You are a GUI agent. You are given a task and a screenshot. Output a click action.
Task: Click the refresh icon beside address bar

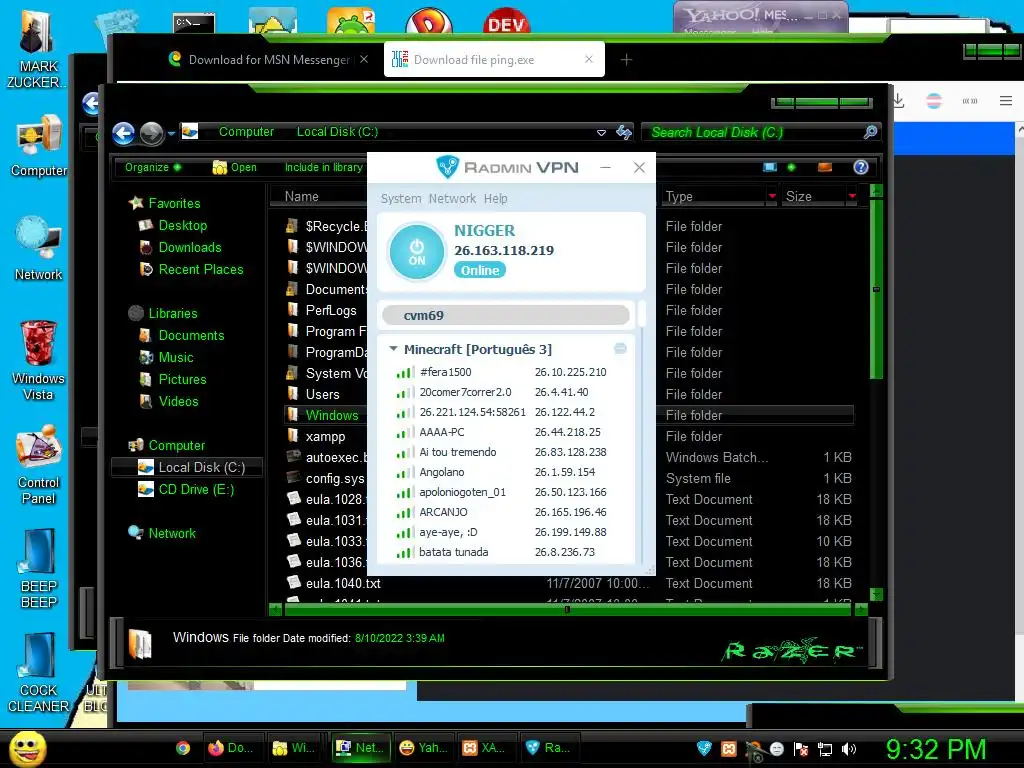click(x=624, y=133)
